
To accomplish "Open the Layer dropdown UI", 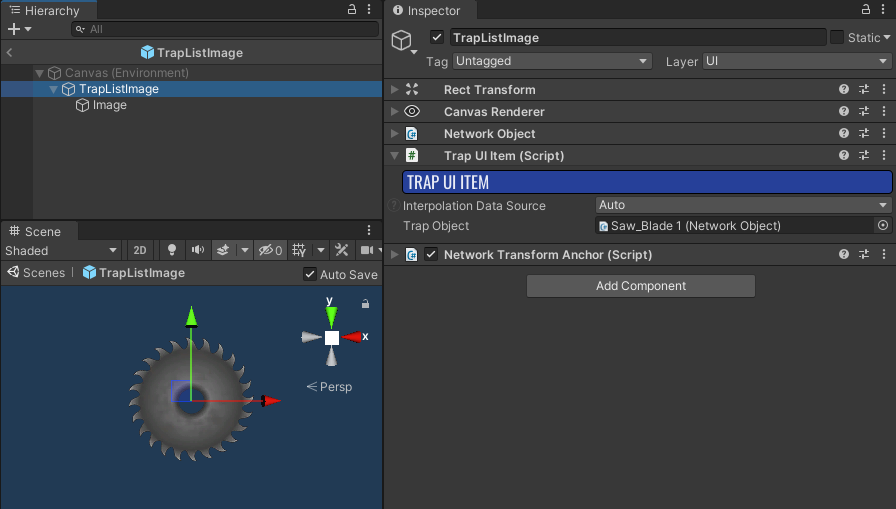I will [x=797, y=61].
